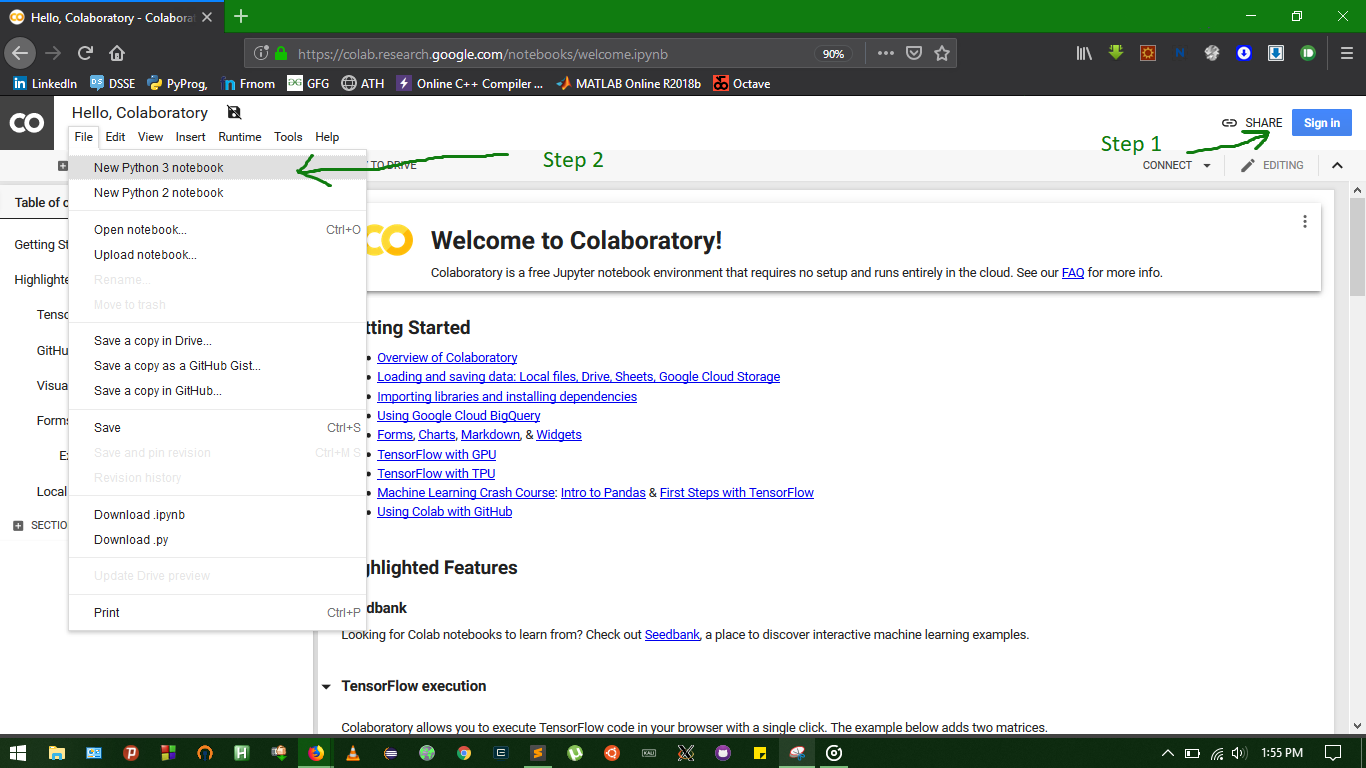Viewport: 1366px width, 768px height.
Task: Go back with the browser back arrow
Action: tap(20, 53)
